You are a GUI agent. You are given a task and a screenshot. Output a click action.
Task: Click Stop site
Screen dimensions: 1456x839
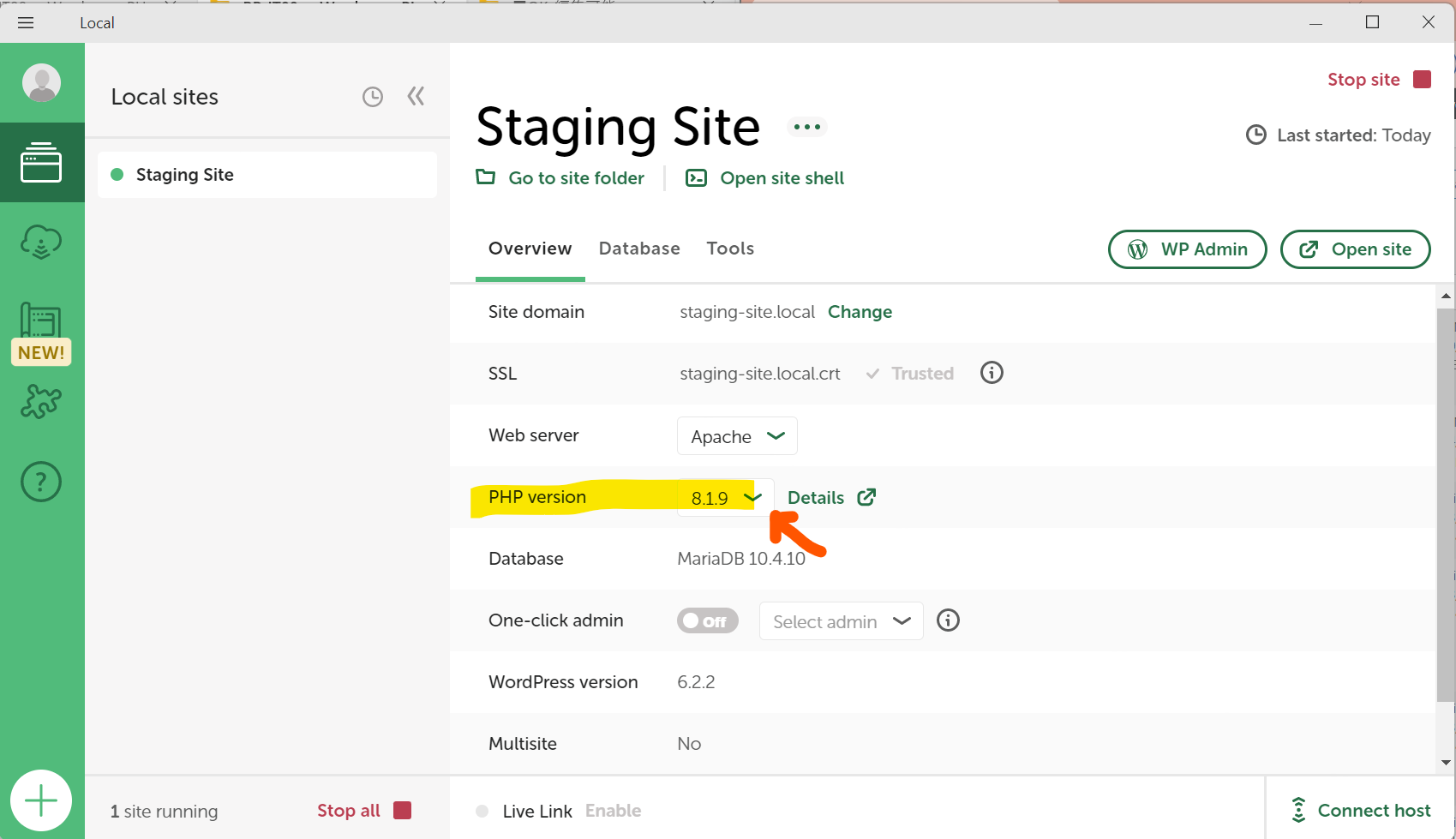tap(1379, 80)
